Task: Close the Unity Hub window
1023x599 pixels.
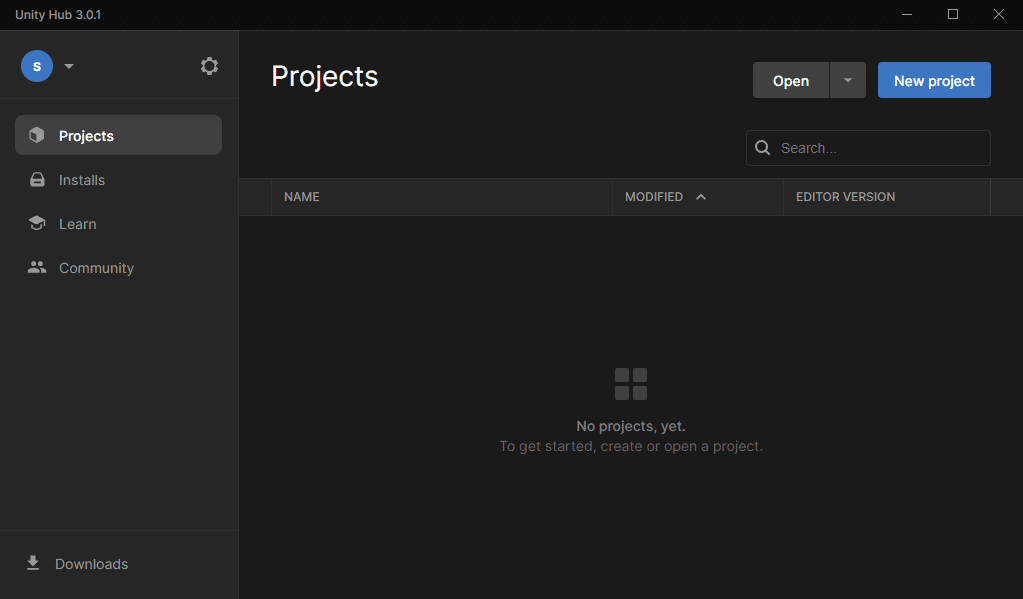Action: click(x=998, y=14)
